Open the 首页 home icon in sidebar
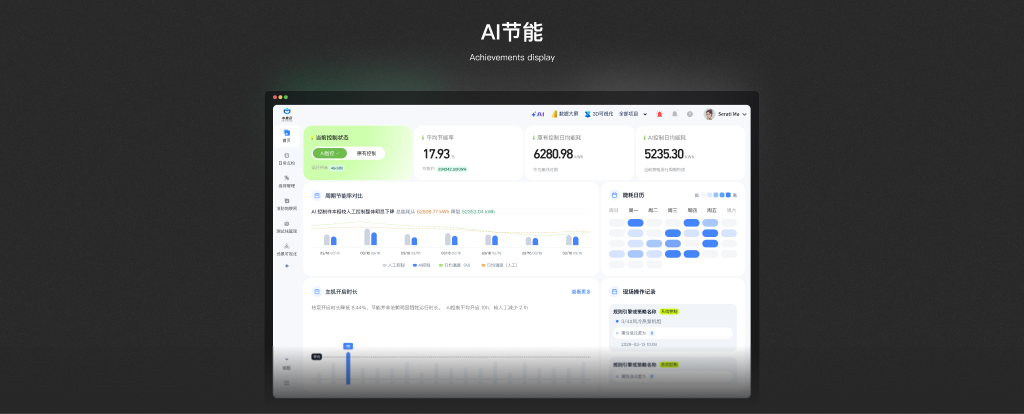Viewport: 1024px width, 414px height. click(287, 133)
